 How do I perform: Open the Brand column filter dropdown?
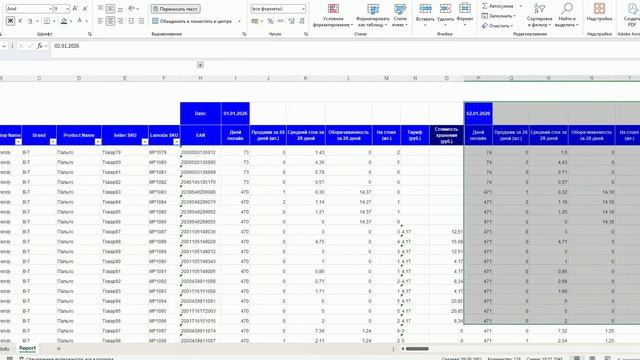click(53, 142)
